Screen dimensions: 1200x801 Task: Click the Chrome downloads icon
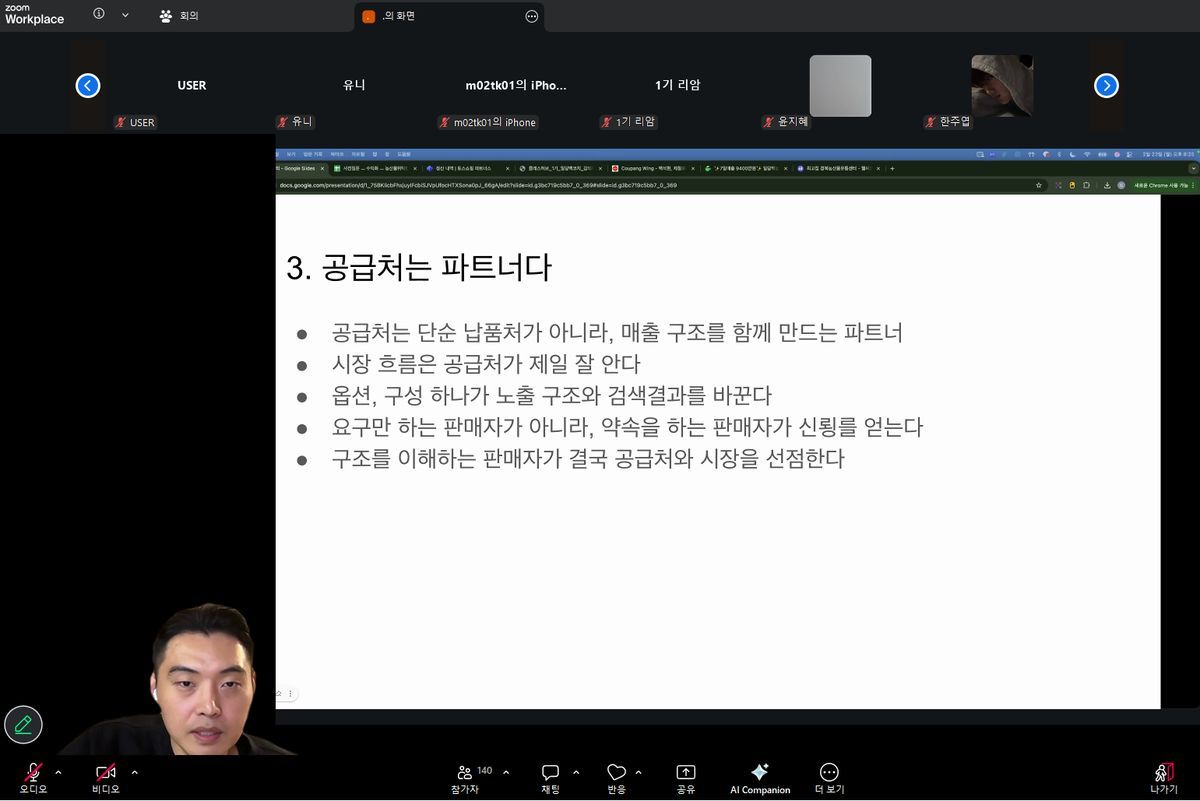pyautogui.click(x=1107, y=185)
